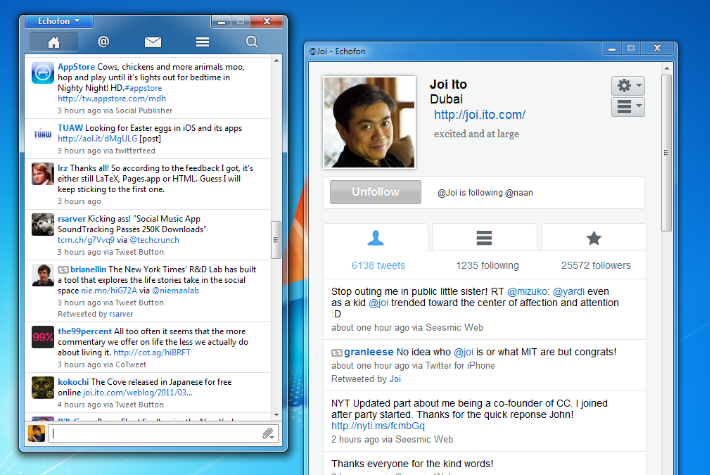The image size is (710, 475).
Task: Open the Mentions @ tab
Action: (103, 41)
